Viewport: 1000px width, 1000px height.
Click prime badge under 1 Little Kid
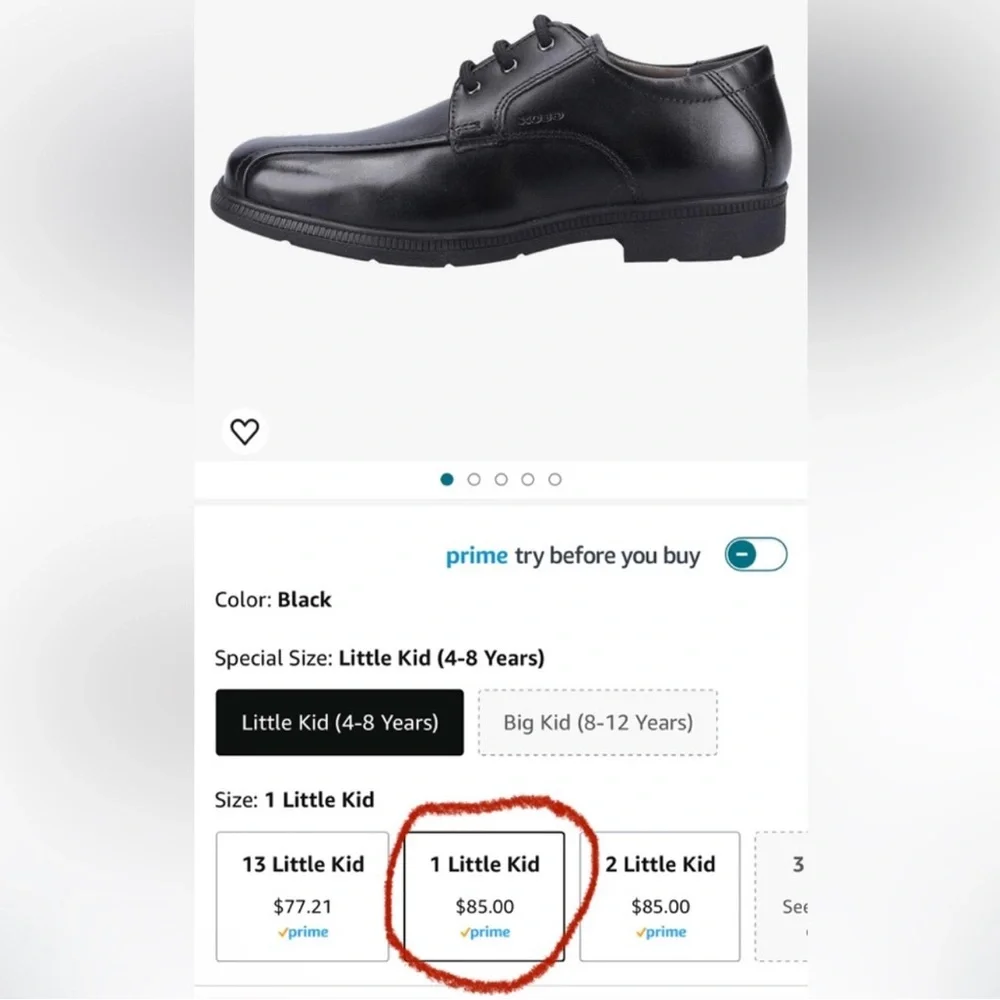coord(485,932)
